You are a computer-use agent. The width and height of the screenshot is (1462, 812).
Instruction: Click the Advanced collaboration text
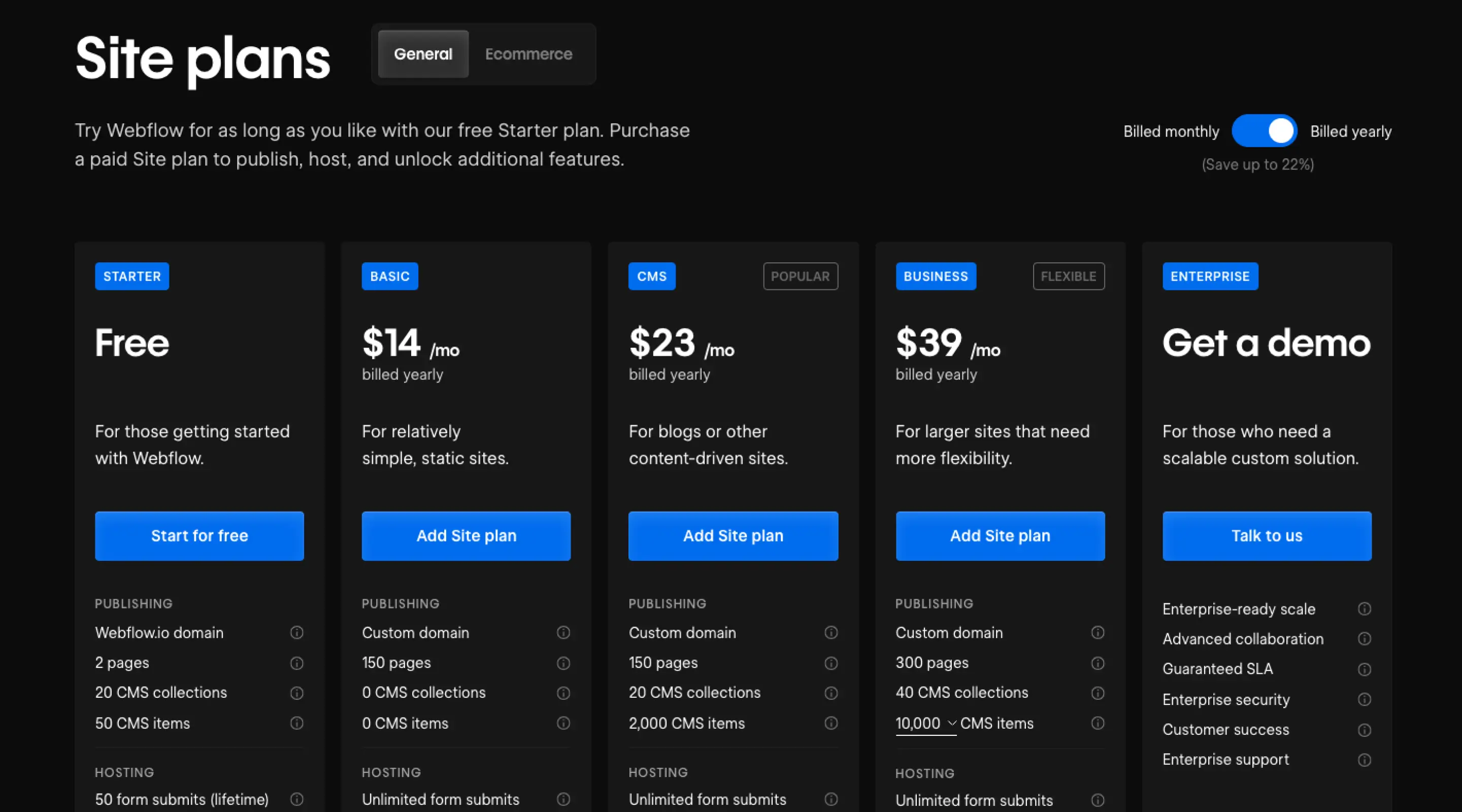[1243, 639]
